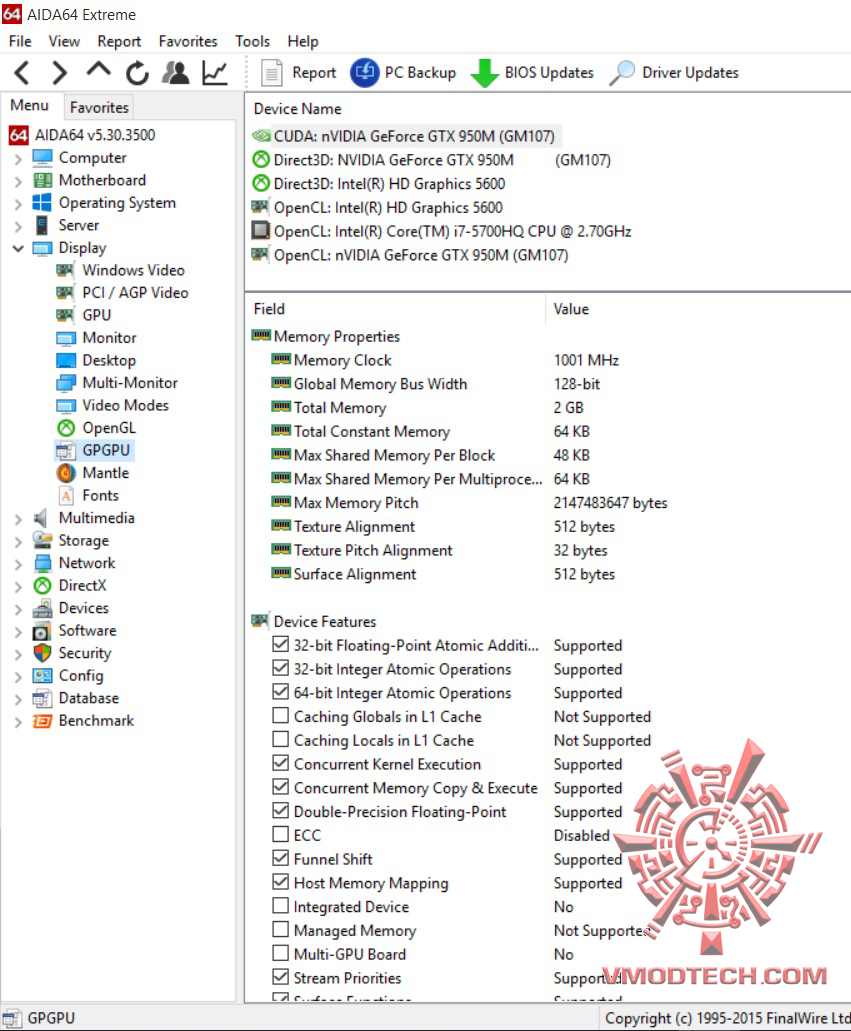The height and width of the screenshot is (1031, 851).
Task: Click the PC Backup blue icon
Action: tap(365, 72)
